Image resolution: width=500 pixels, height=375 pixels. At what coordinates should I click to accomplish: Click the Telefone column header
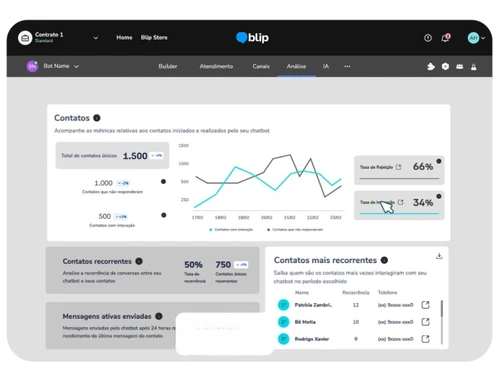click(x=387, y=293)
